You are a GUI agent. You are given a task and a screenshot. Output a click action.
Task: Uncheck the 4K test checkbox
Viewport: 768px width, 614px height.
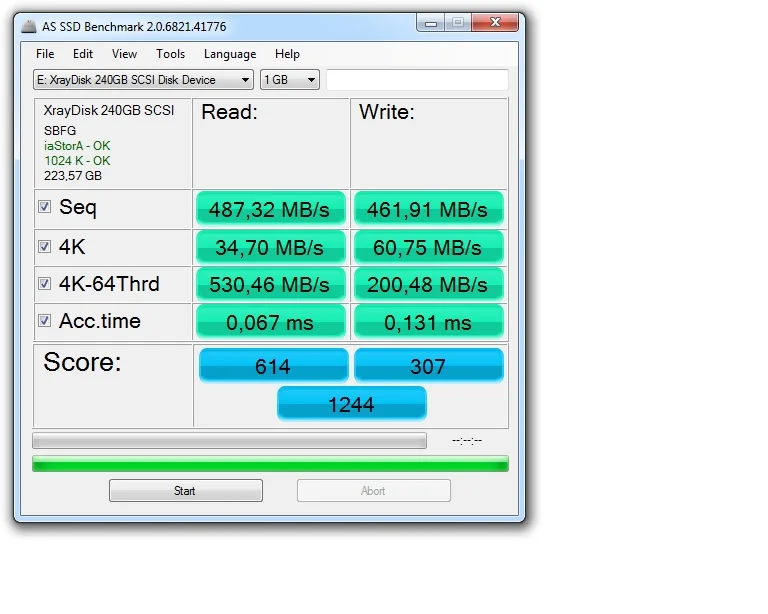(x=45, y=246)
